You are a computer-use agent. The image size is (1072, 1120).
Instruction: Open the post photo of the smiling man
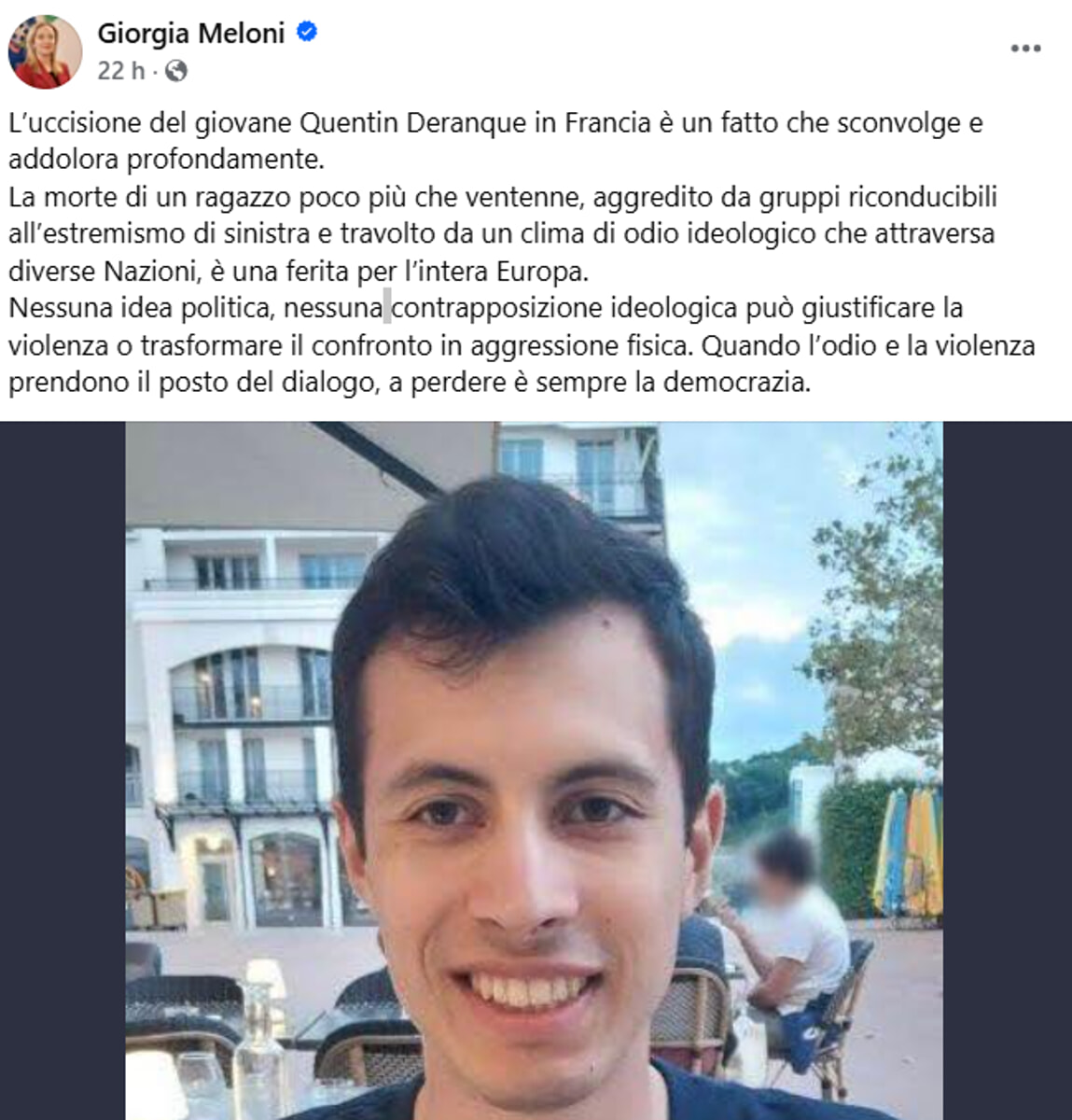coord(534,770)
